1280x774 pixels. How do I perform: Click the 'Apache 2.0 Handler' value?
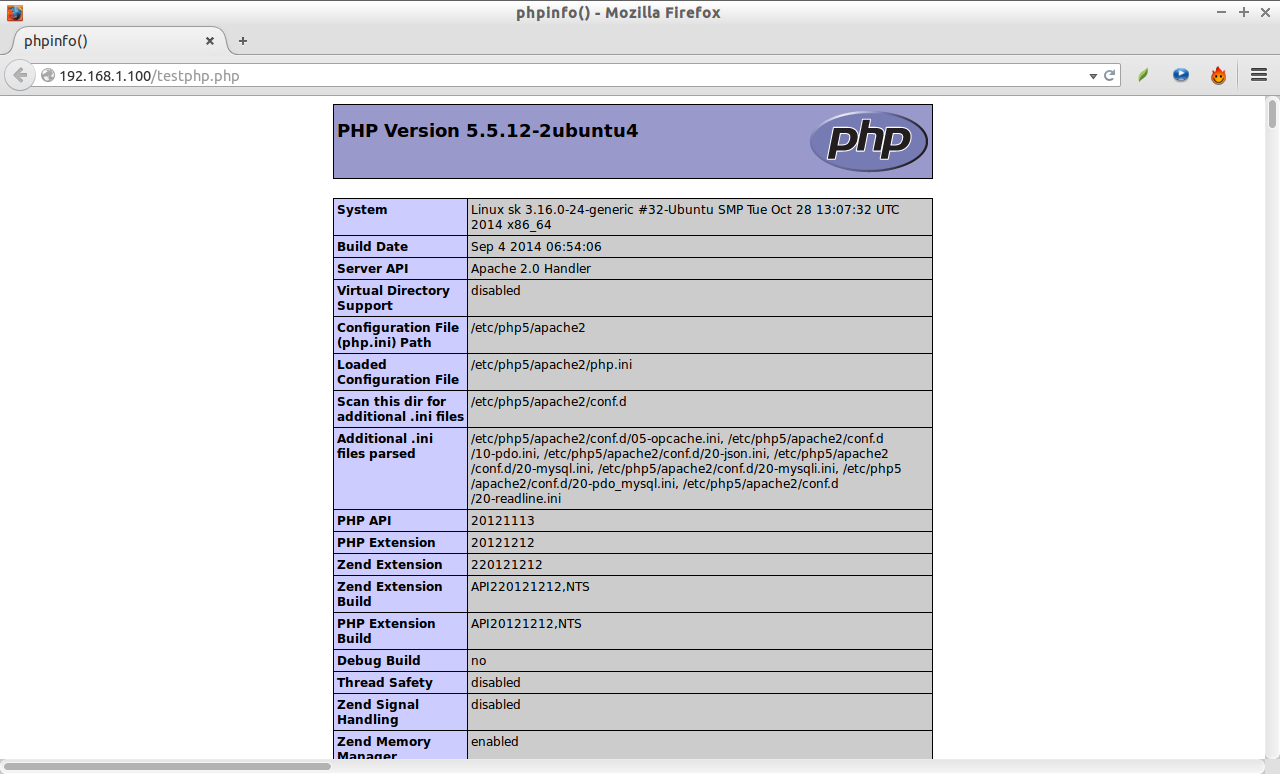click(x=531, y=269)
